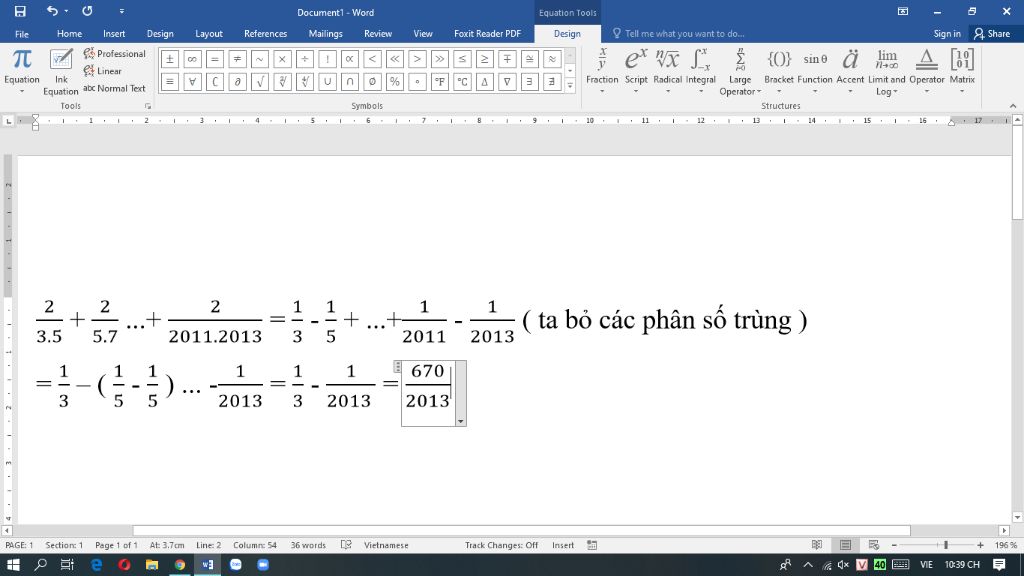Click the Share button
This screenshot has width=1024, height=576.
991,34
